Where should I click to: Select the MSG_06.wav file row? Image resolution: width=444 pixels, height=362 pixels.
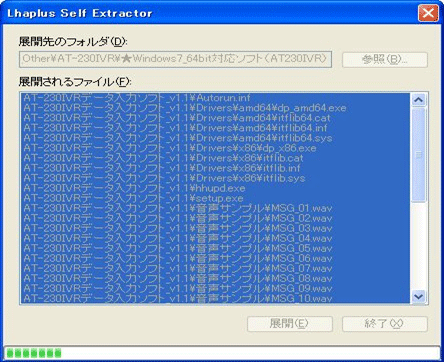pyautogui.click(x=215, y=258)
